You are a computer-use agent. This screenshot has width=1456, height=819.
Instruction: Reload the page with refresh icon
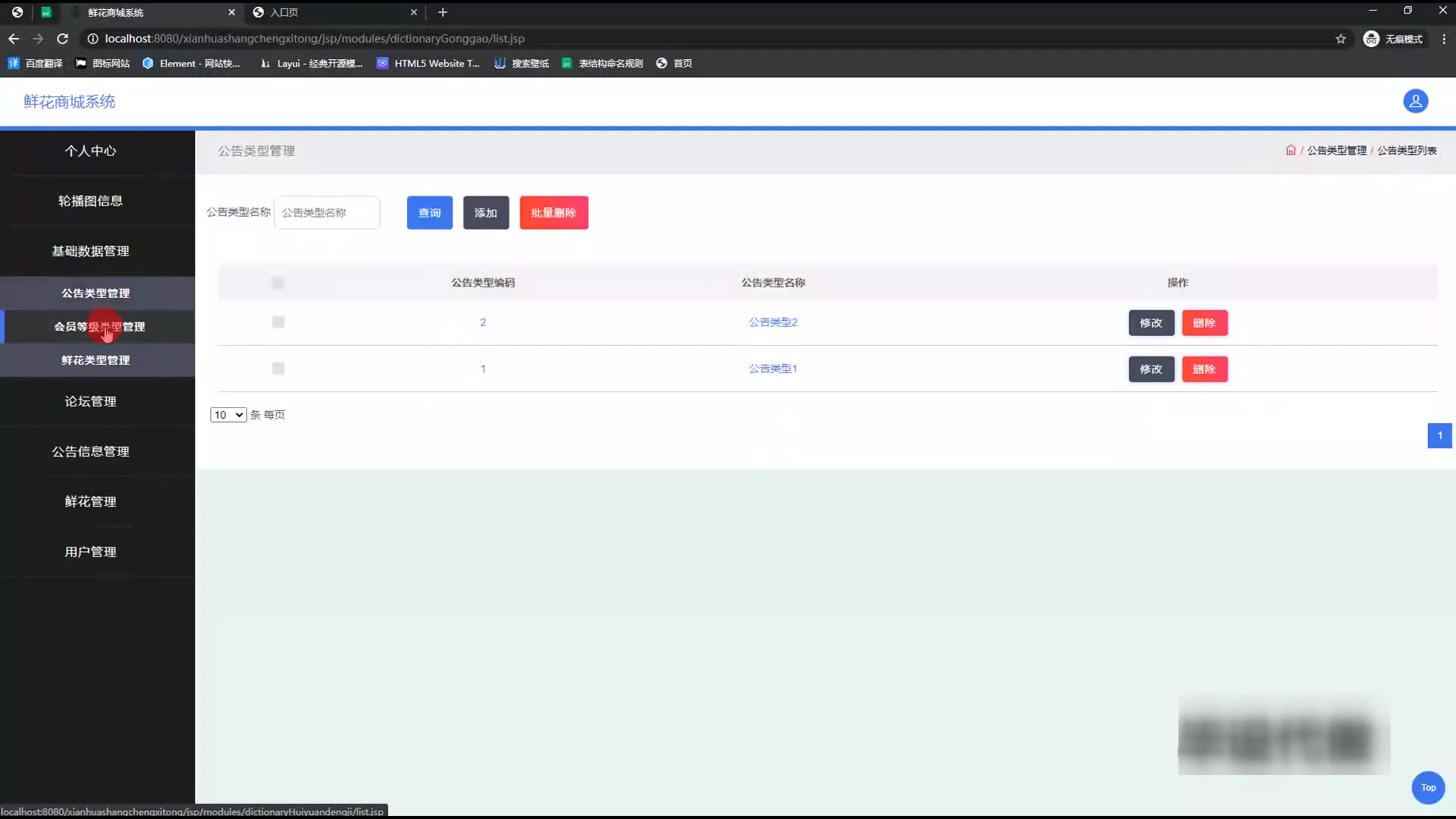tap(63, 39)
